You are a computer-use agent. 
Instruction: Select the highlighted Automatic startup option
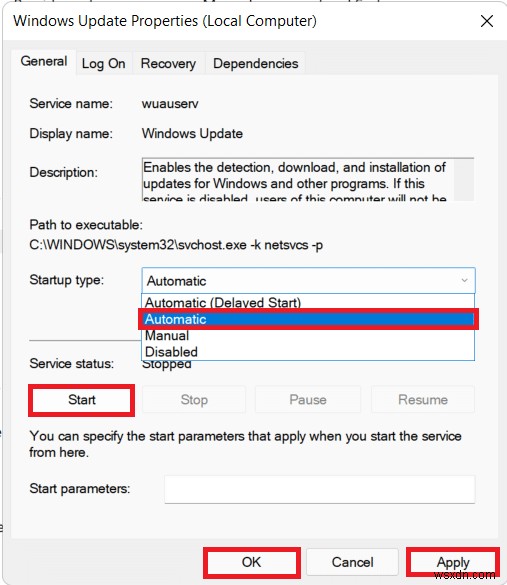[308, 319]
